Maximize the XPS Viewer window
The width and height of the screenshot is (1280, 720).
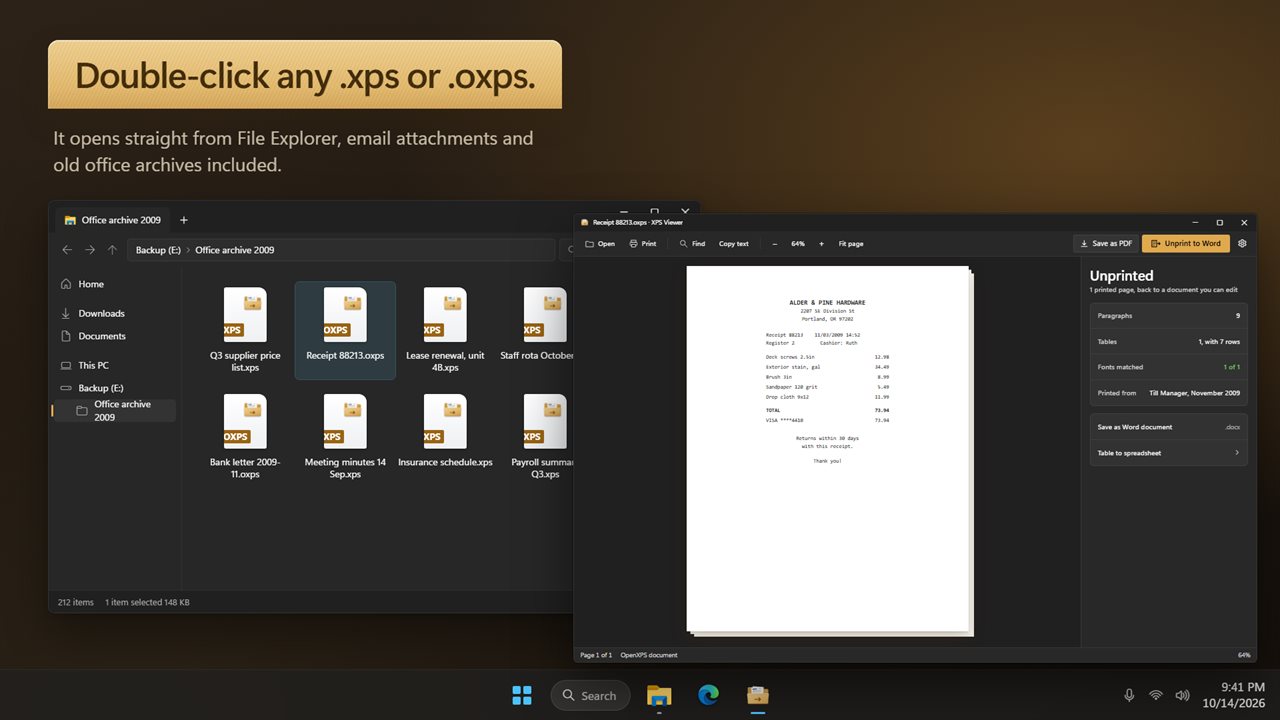tap(1219, 222)
